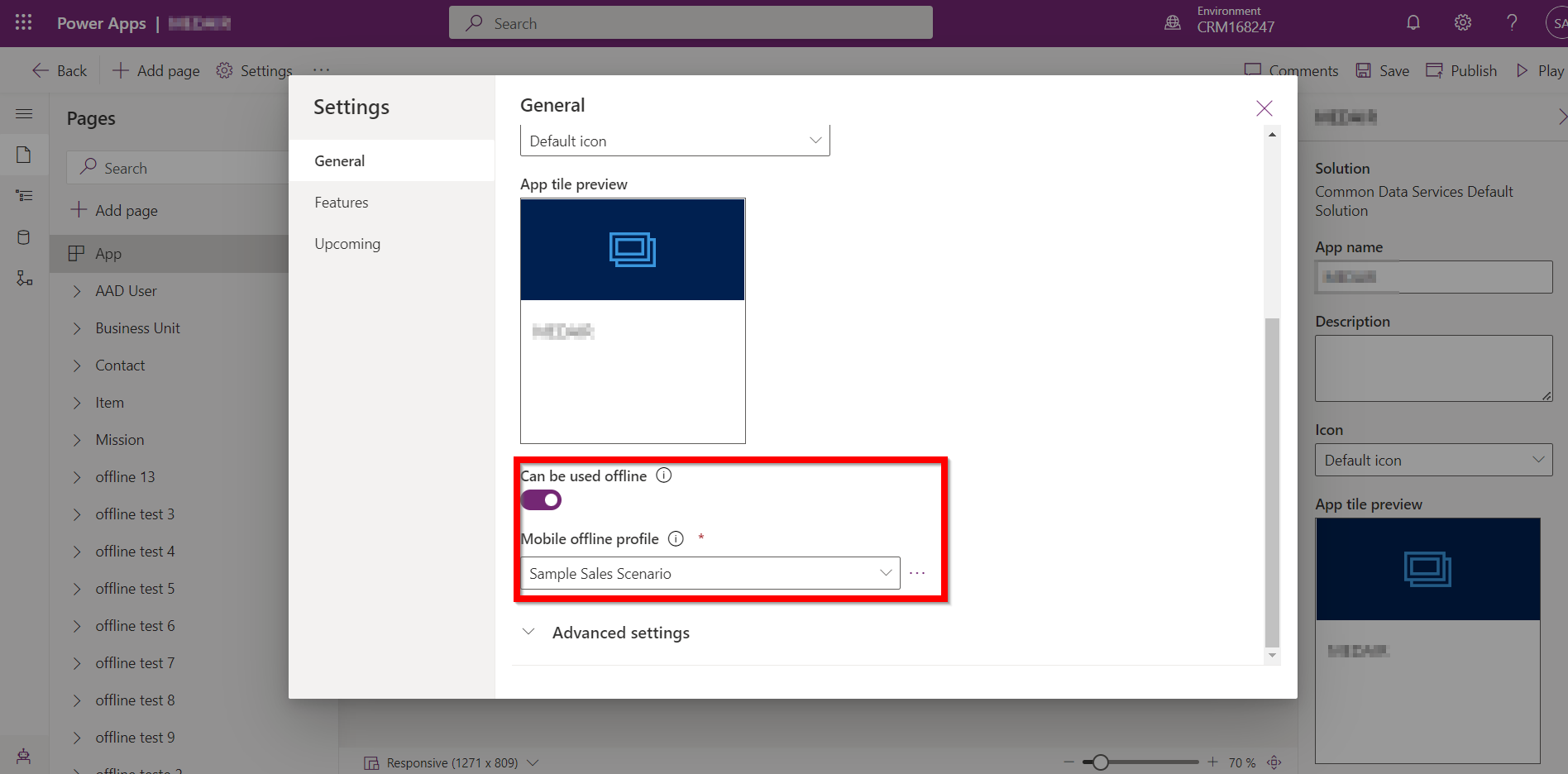This screenshot has height=774, width=1568.
Task: Click the top search box
Action: click(x=691, y=23)
